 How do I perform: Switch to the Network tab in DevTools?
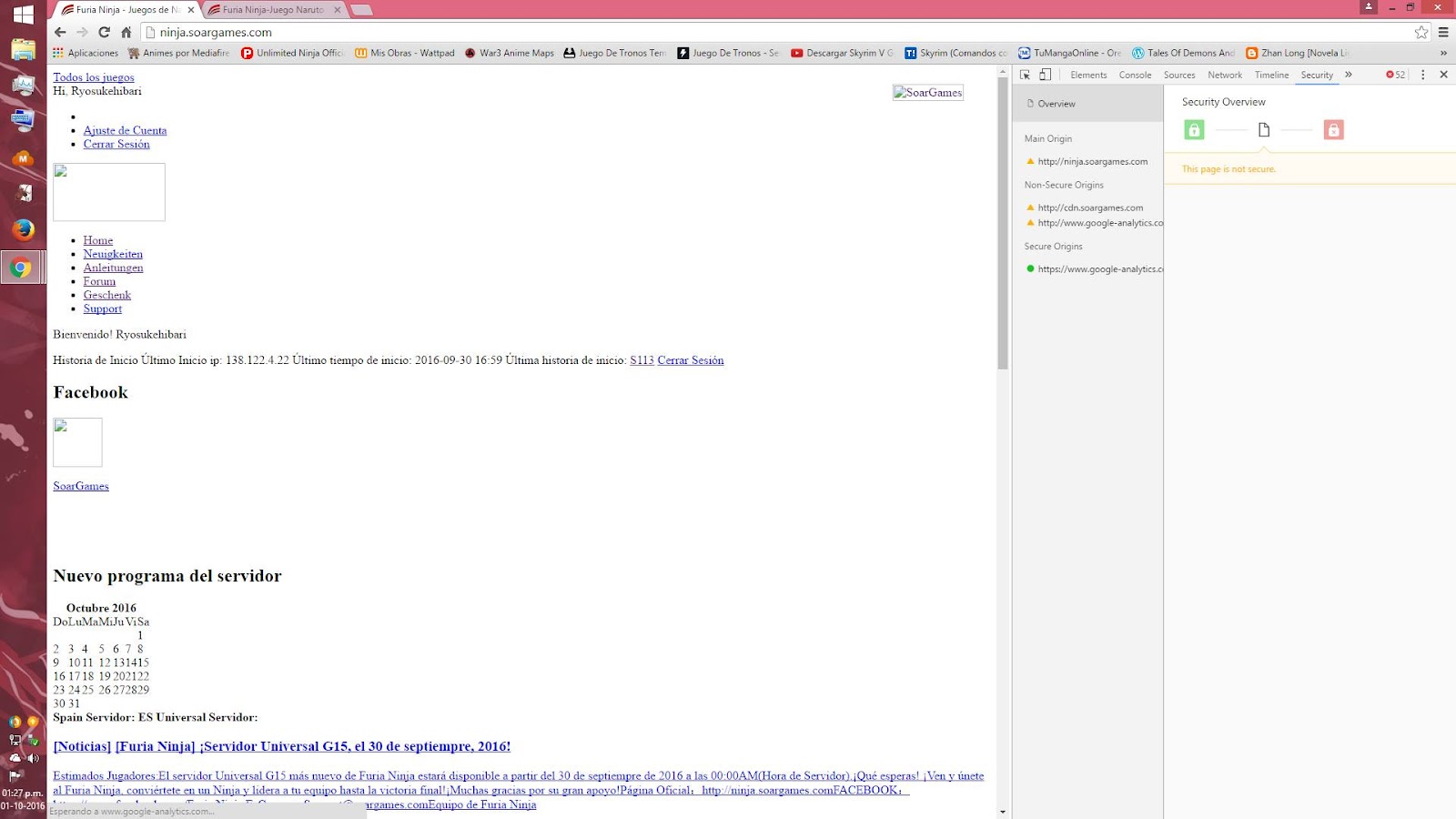coord(1225,75)
